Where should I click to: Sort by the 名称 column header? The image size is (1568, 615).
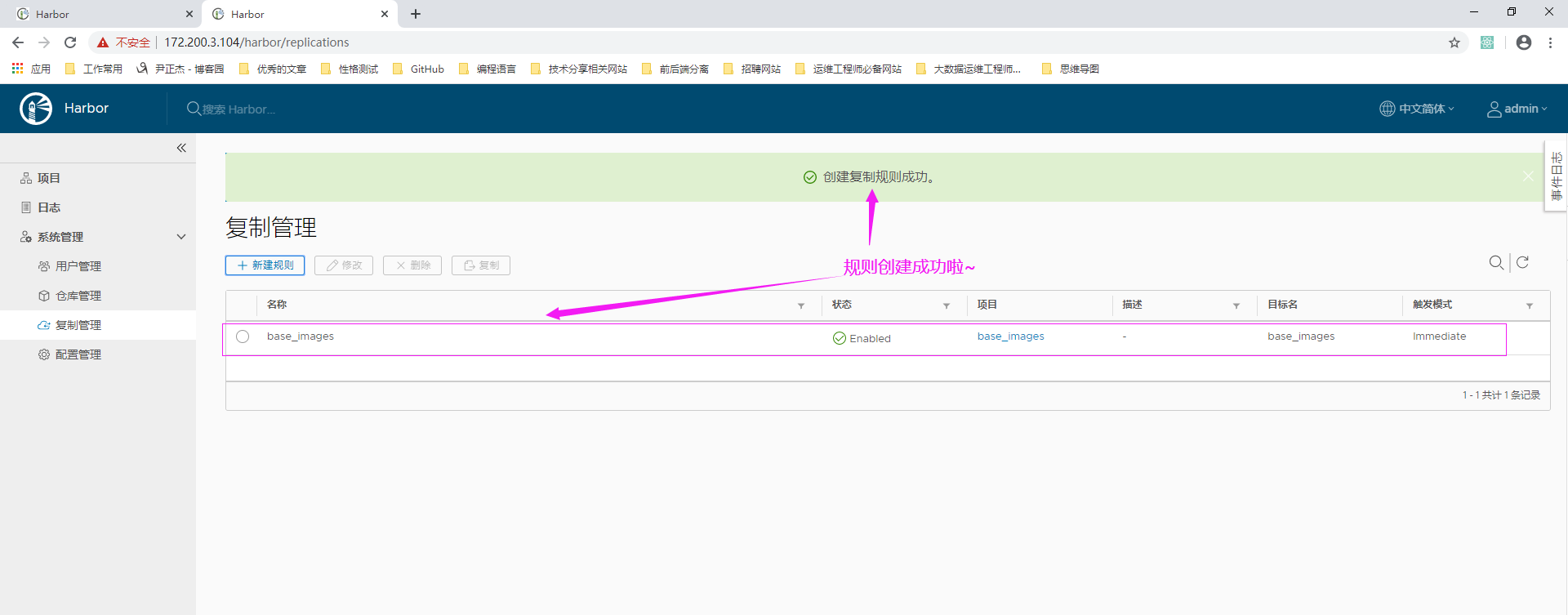[277, 305]
